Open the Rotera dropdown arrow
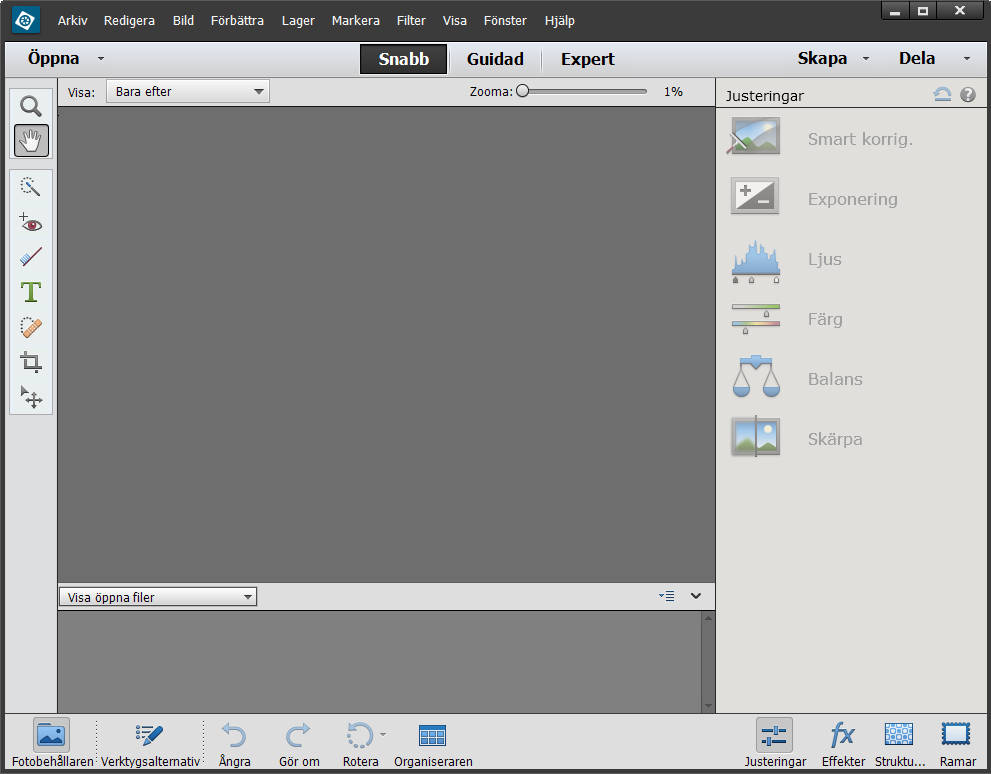The height and width of the screenshot is (774, 991). pyautogui.click(x=383, y=734)
